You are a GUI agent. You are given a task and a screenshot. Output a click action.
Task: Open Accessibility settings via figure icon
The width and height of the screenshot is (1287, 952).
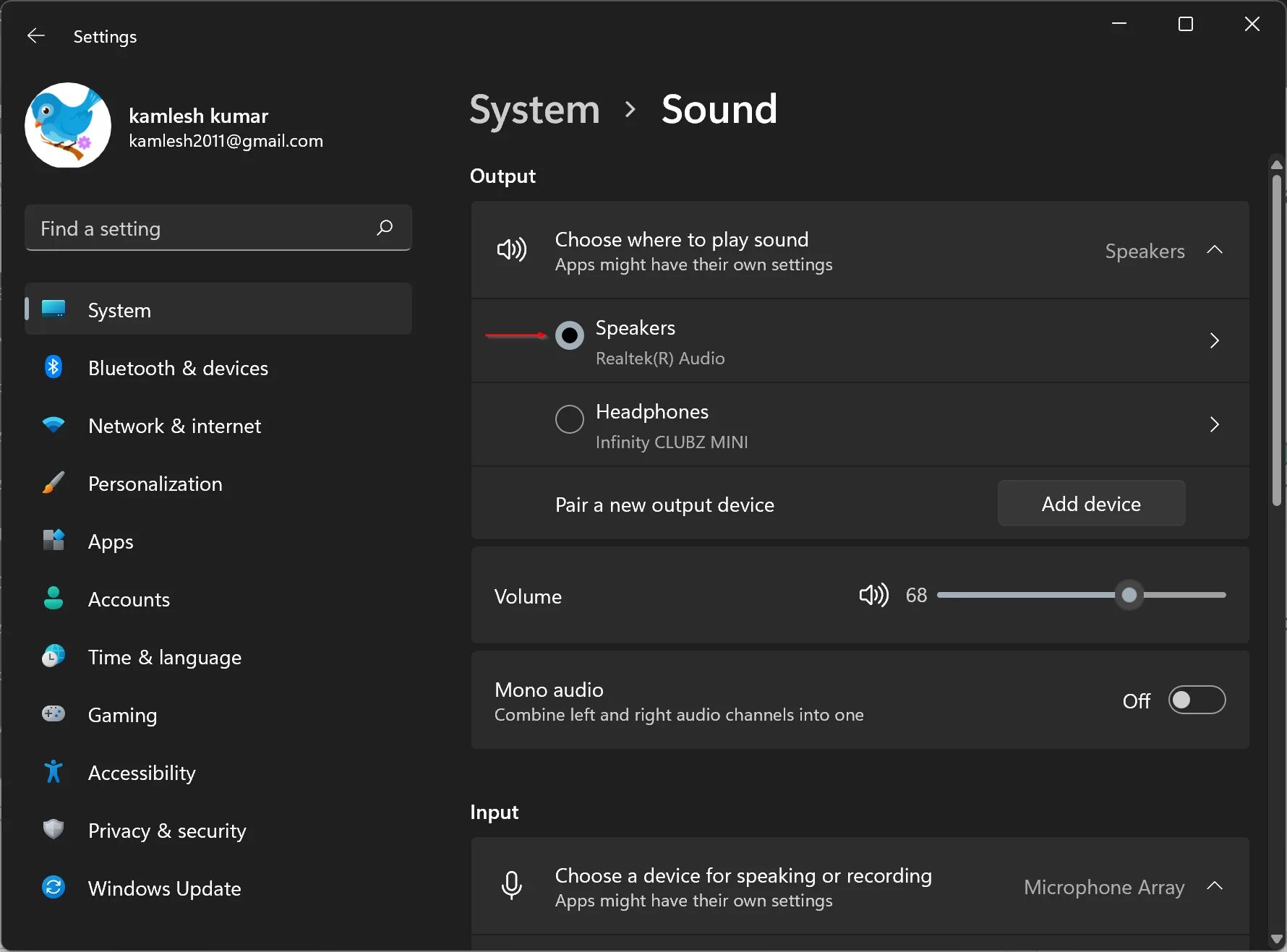click(x=54, y=772)
